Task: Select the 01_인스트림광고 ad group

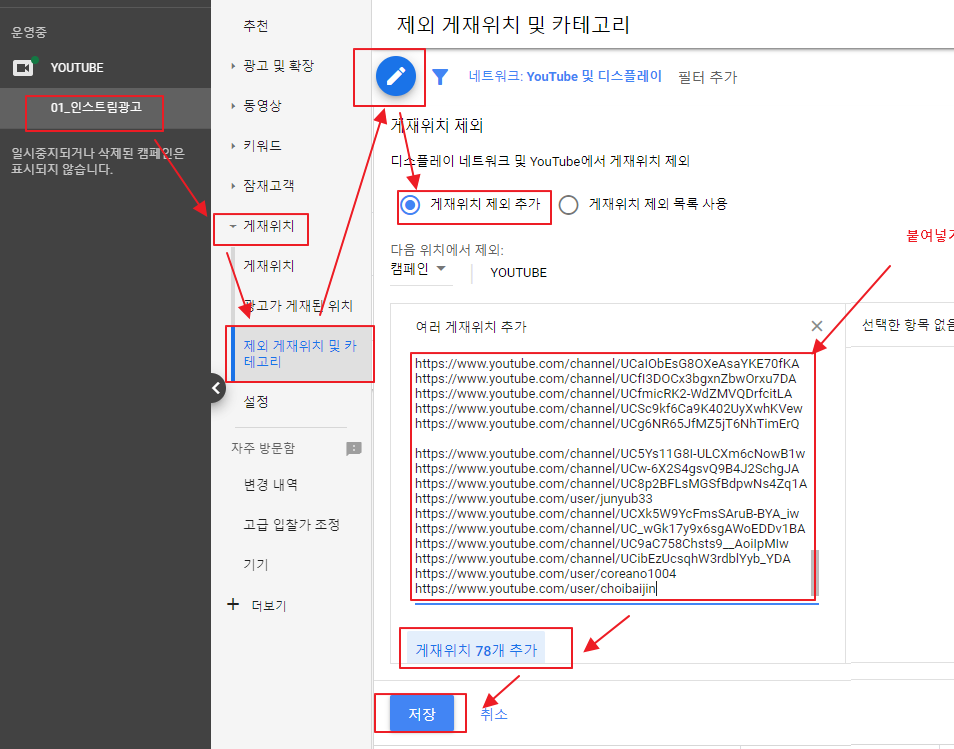Action: tap(96, 108)
